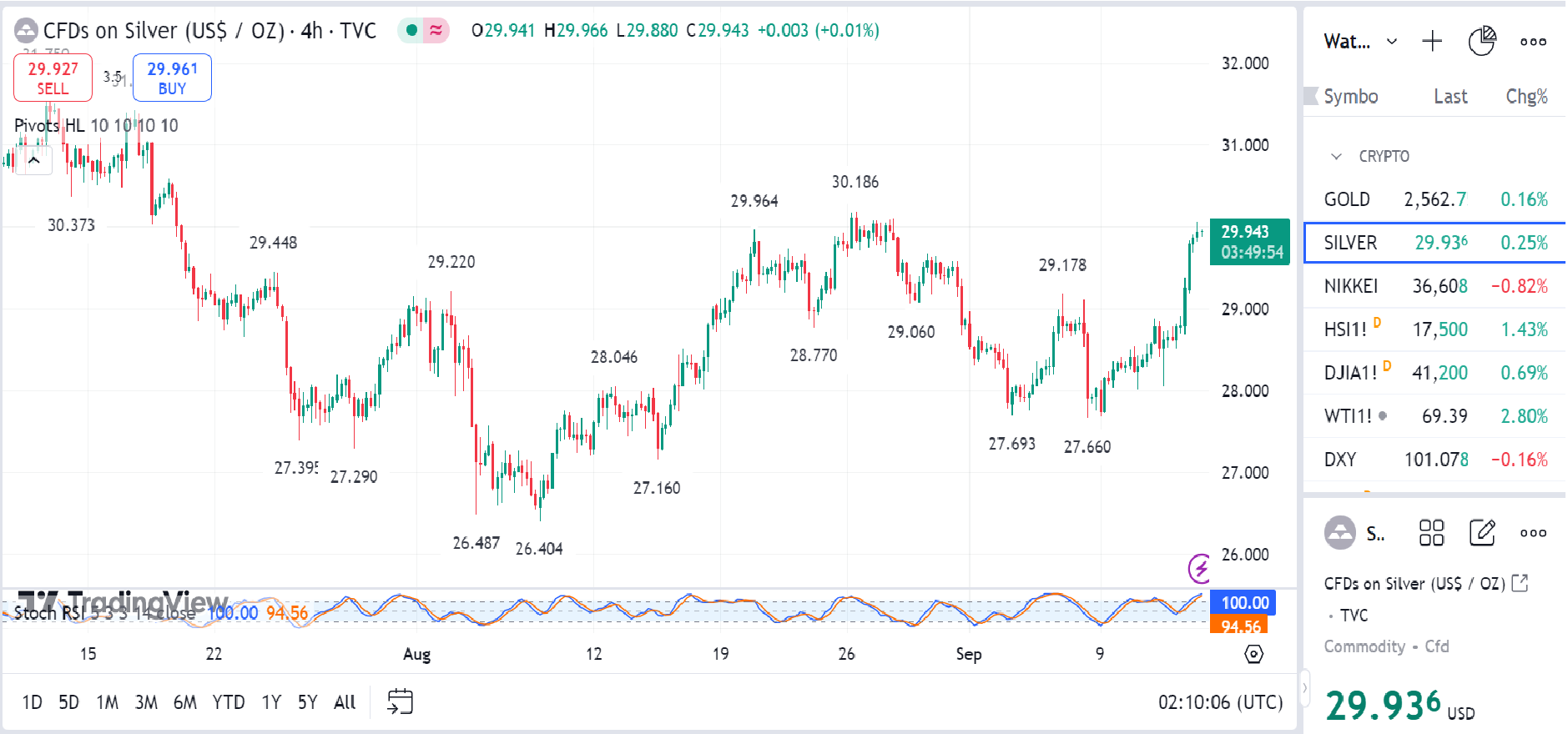
Task: Collapse the CRYPTO watchlist section
Action: click(1336, 156)
